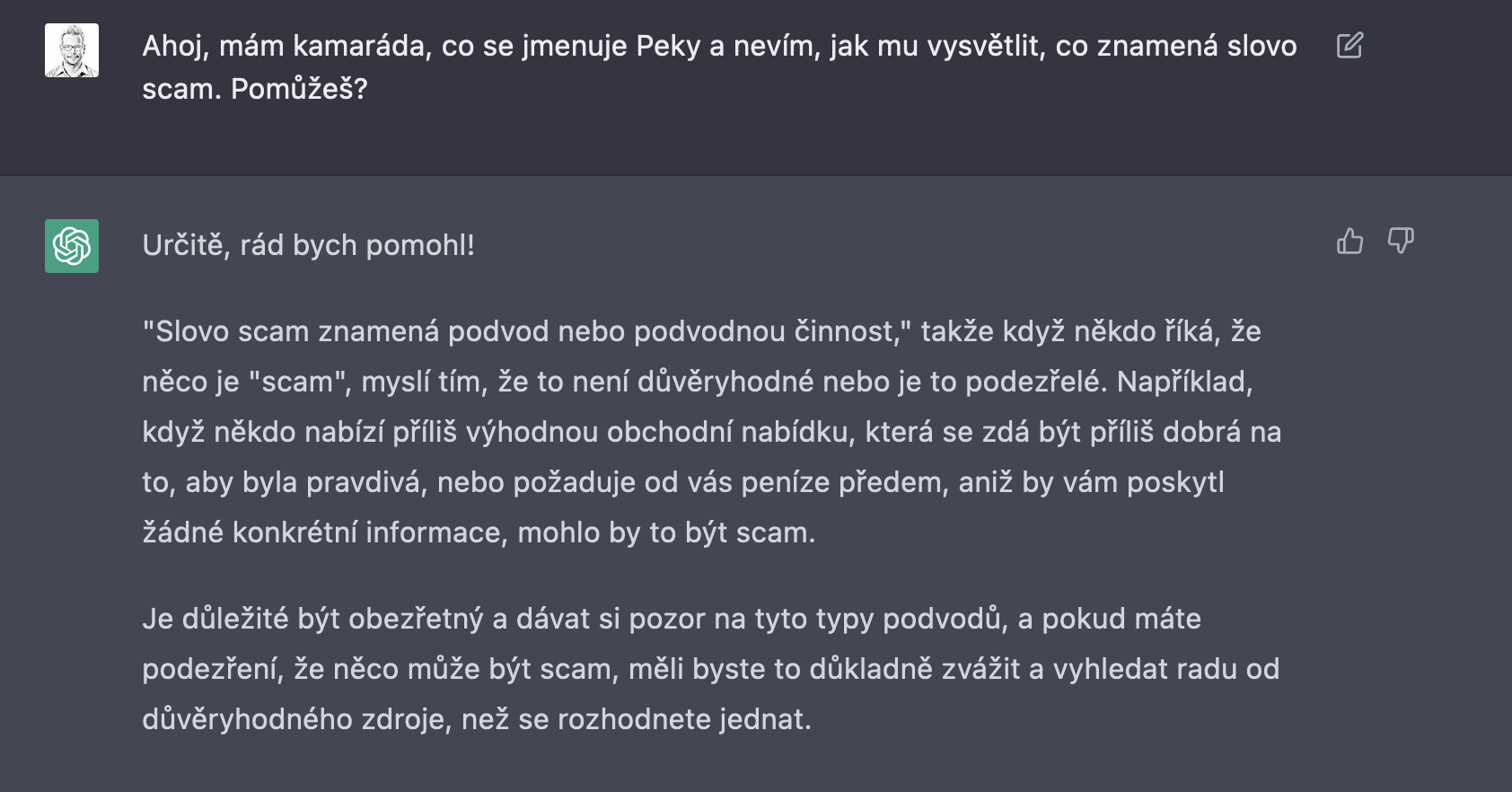Click the user profile avatar picture

click(x=72, y=50)
